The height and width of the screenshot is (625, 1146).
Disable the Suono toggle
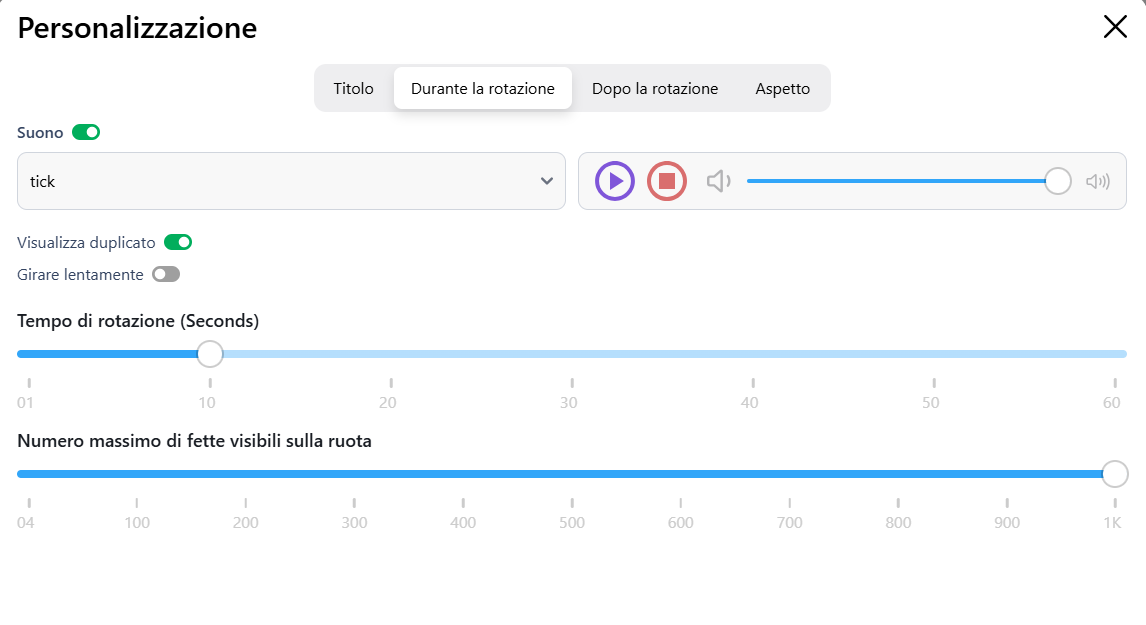click(x=86, y=132)
